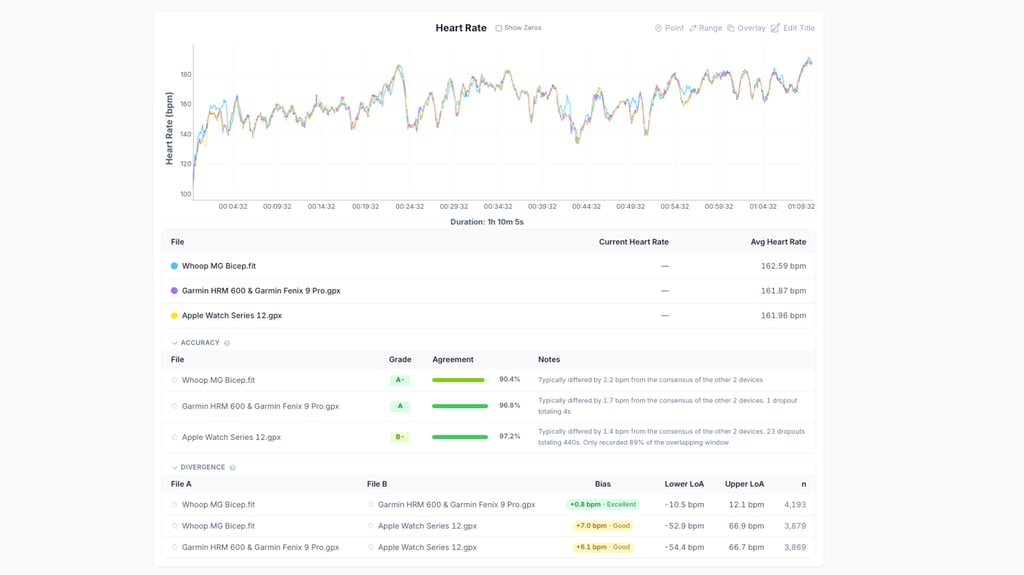Click the 162.59 bpm average value
Image resolution: width=1024 pixels, height=575 pixels.
click(783, 266)
